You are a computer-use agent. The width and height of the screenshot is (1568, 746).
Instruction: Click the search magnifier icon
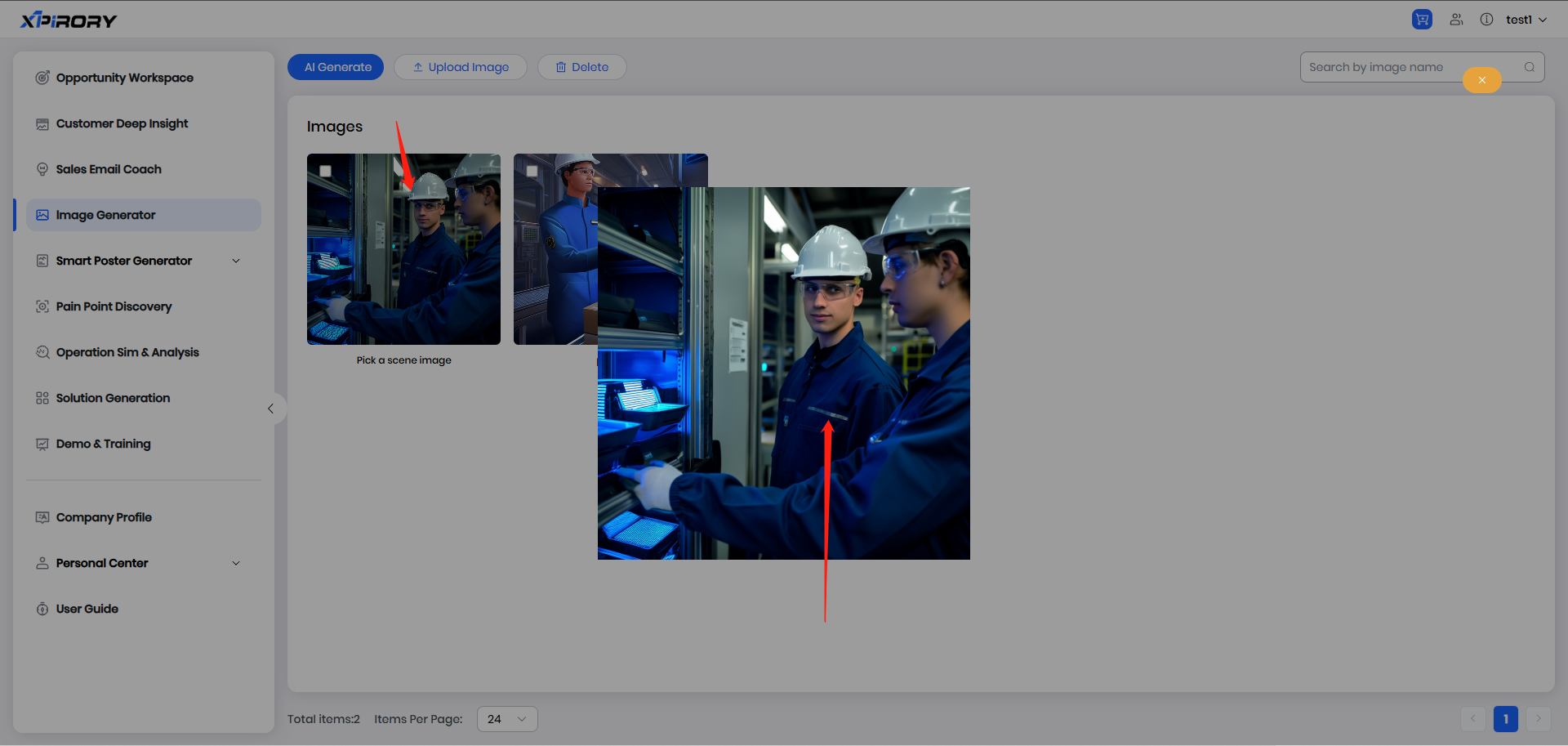point(1530,67)
